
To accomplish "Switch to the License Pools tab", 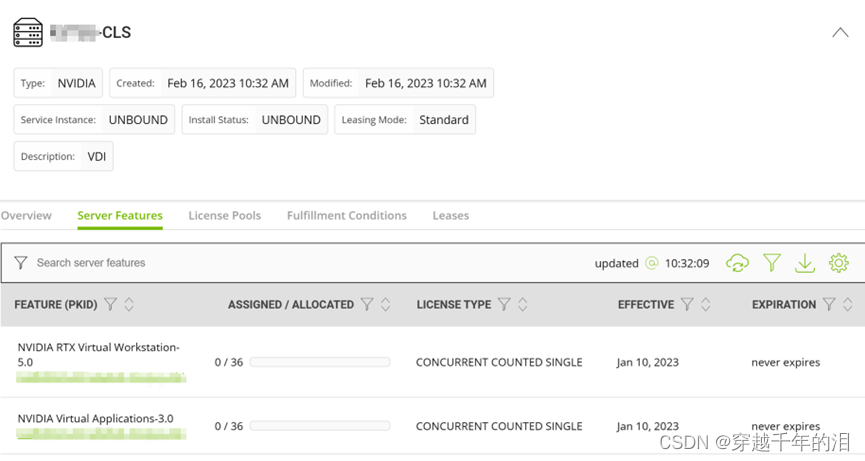I will click(x=225, y=216).
